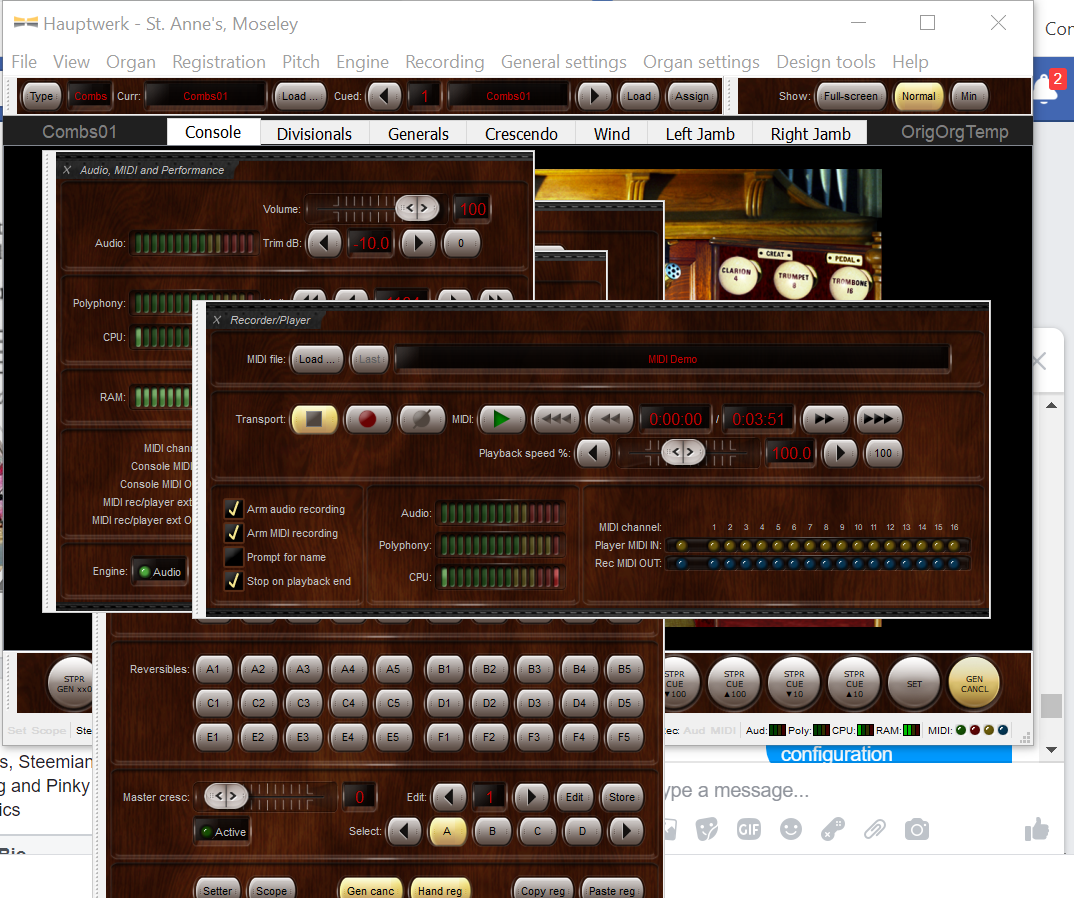Viewport: 1074px width, 898px height.
Task: Open the notification bell in background window
Action: (x=1045, y=88)
